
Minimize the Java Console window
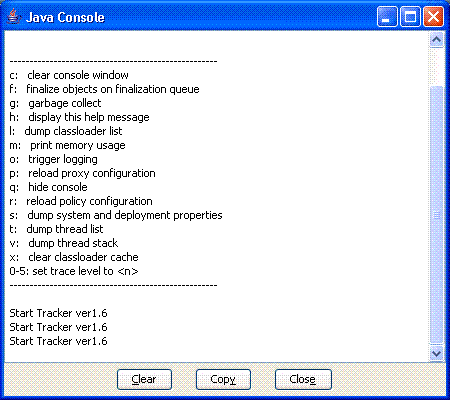click(387, 17)
